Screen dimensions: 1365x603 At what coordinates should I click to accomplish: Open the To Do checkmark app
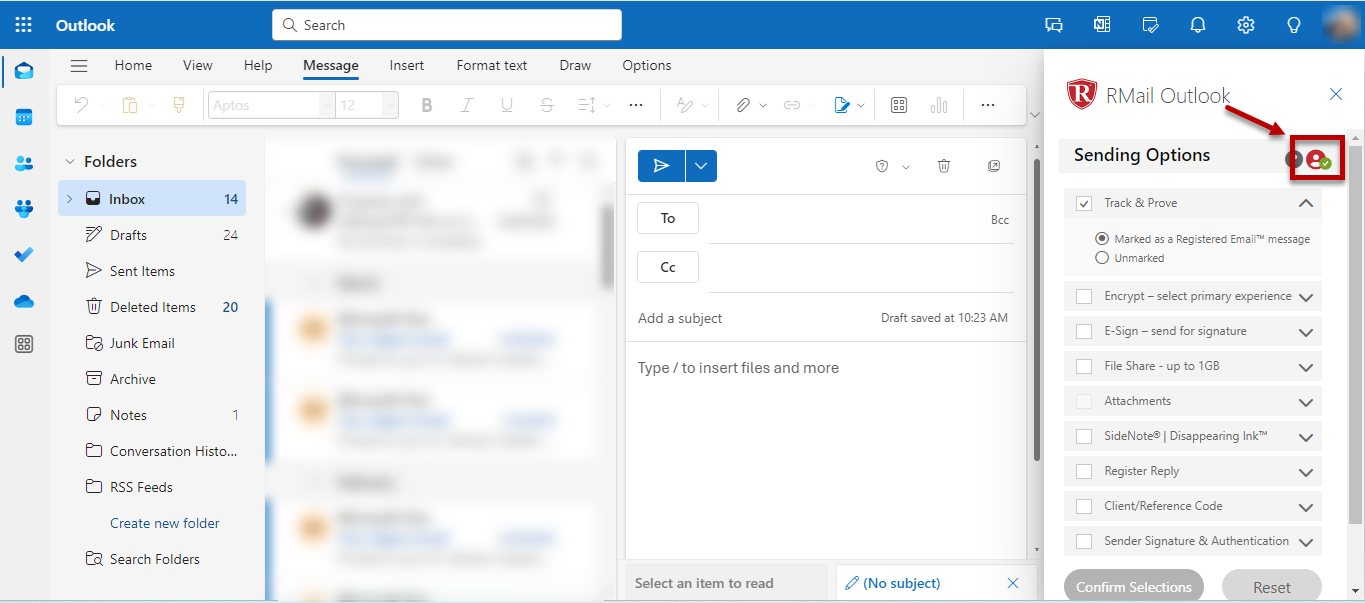[24, 255]
